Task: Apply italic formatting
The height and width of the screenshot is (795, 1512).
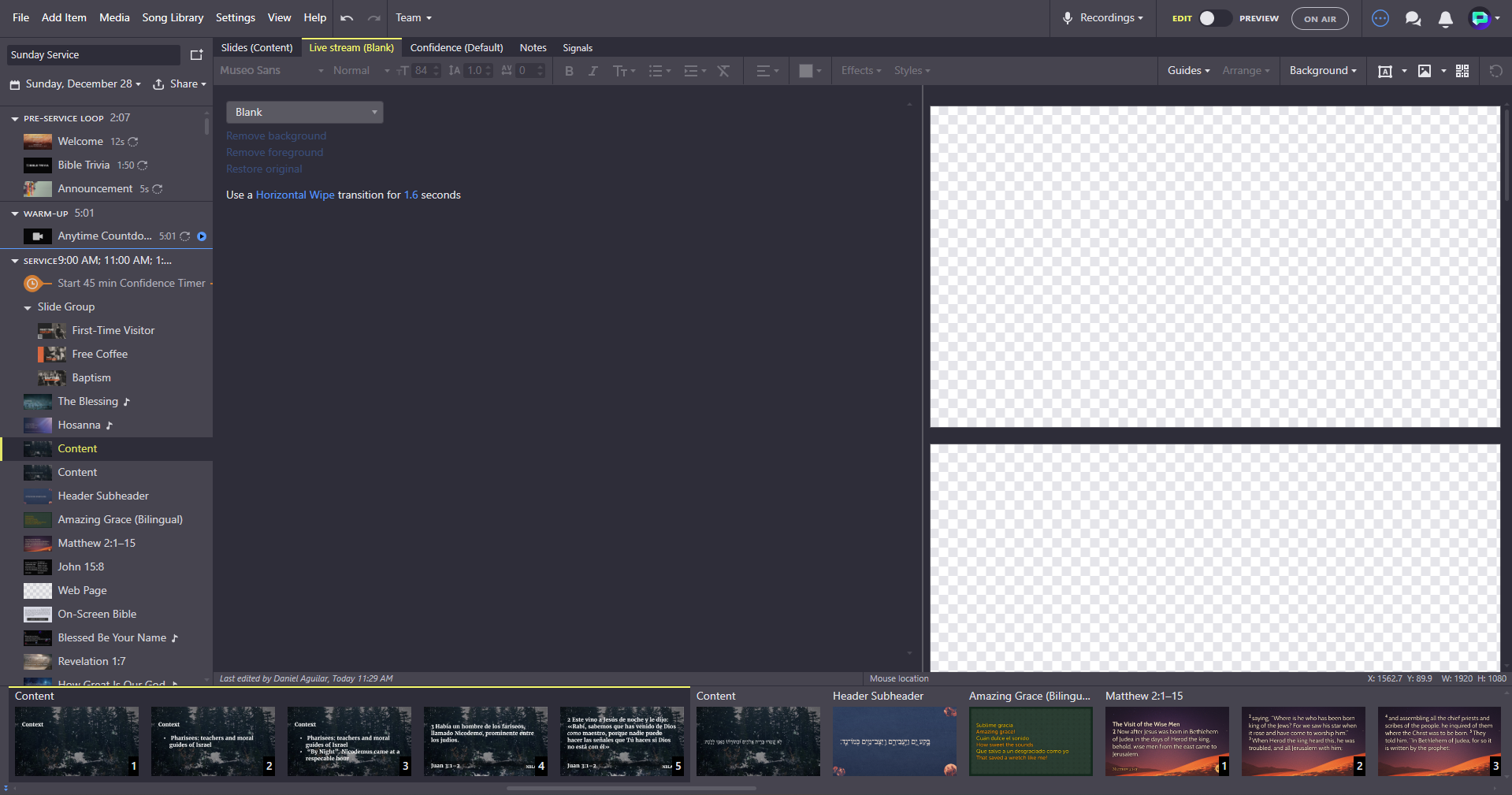Action: [593, 71]
